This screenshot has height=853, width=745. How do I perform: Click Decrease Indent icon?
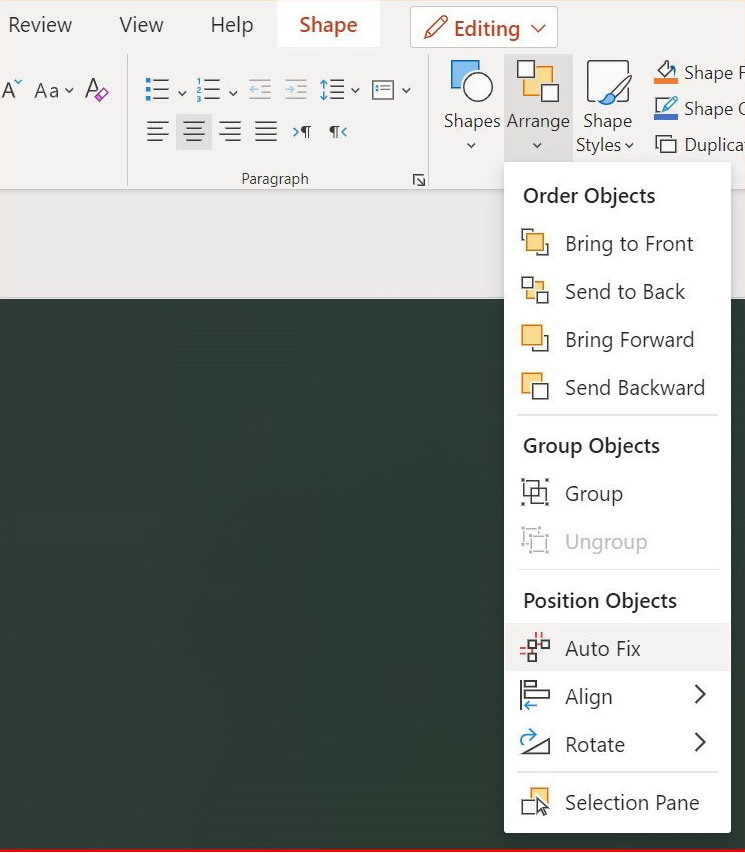[260, 89]
